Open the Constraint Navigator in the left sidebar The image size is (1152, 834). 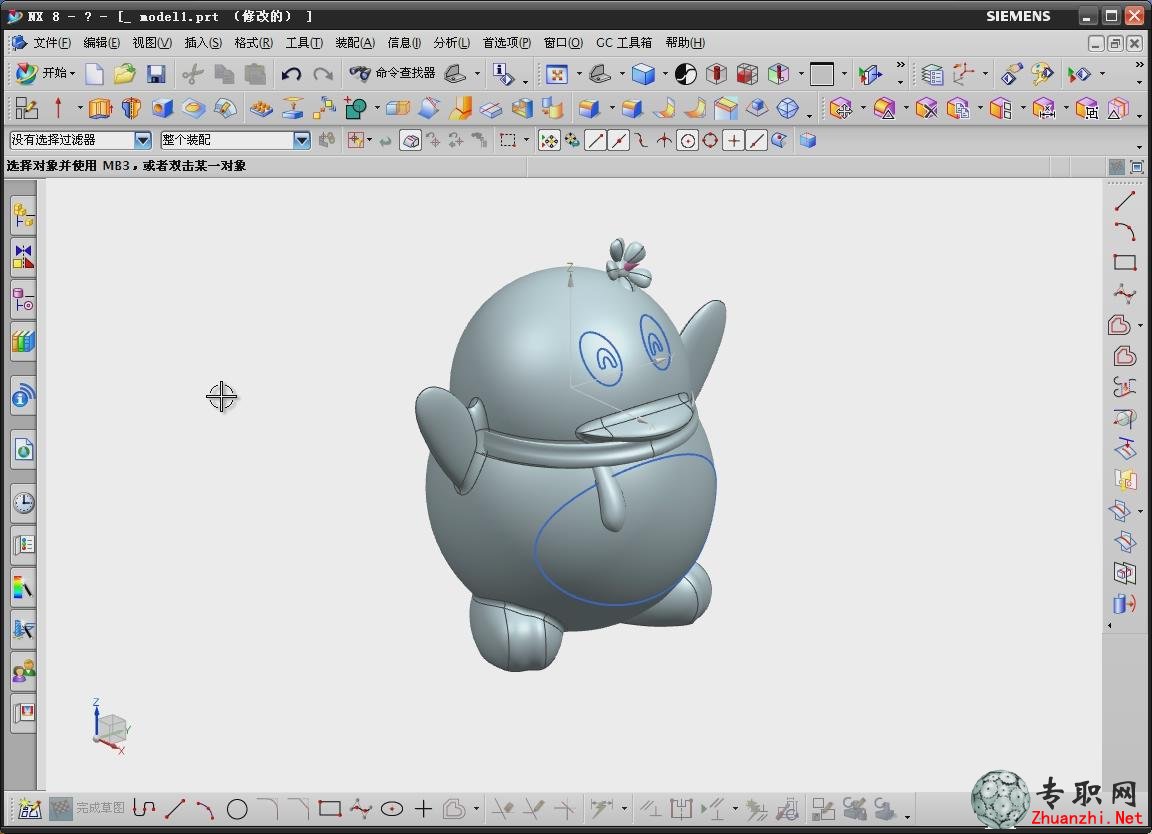(x=24, y=258)
